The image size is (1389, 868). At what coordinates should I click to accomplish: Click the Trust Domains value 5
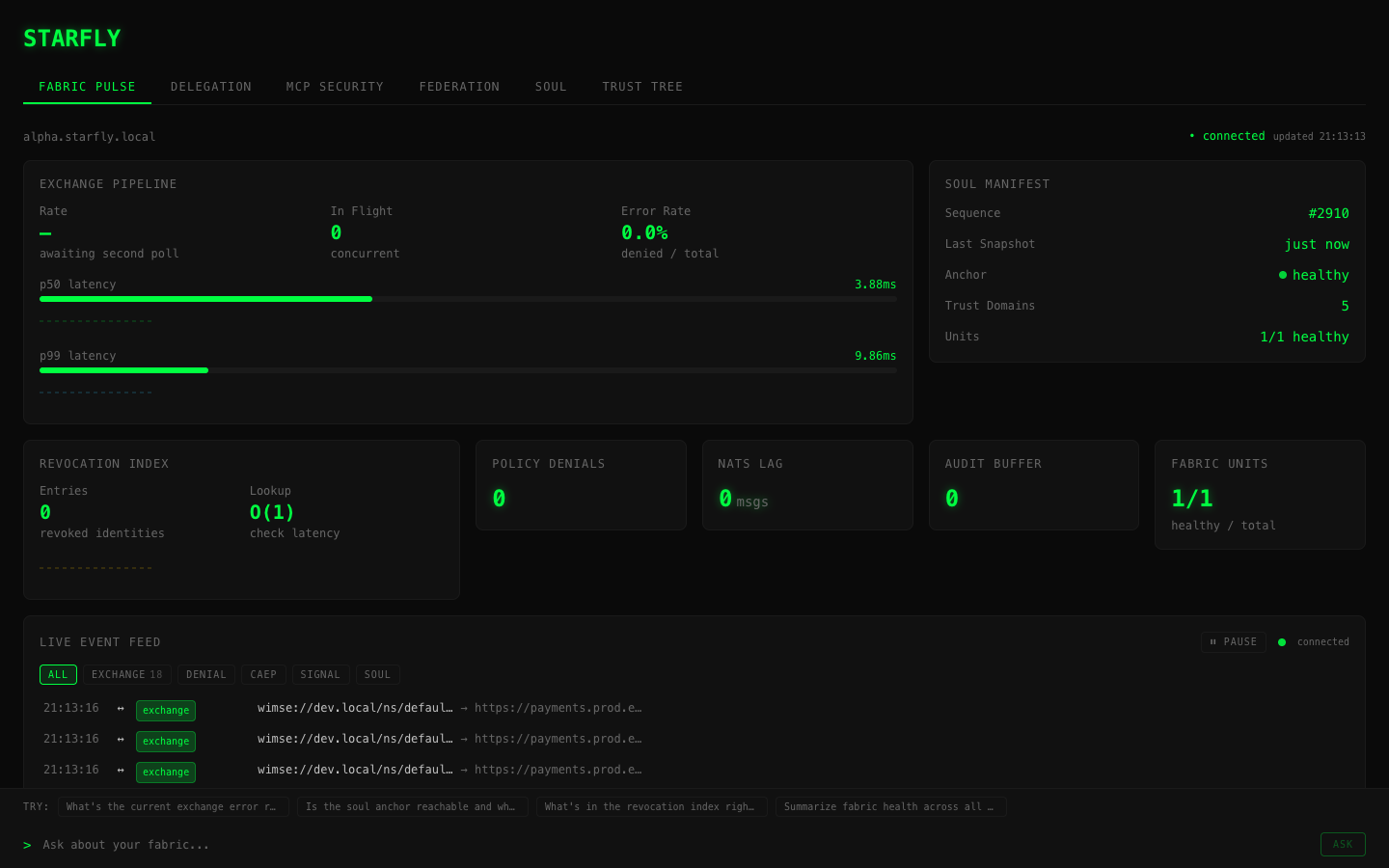coord(1345,306)
